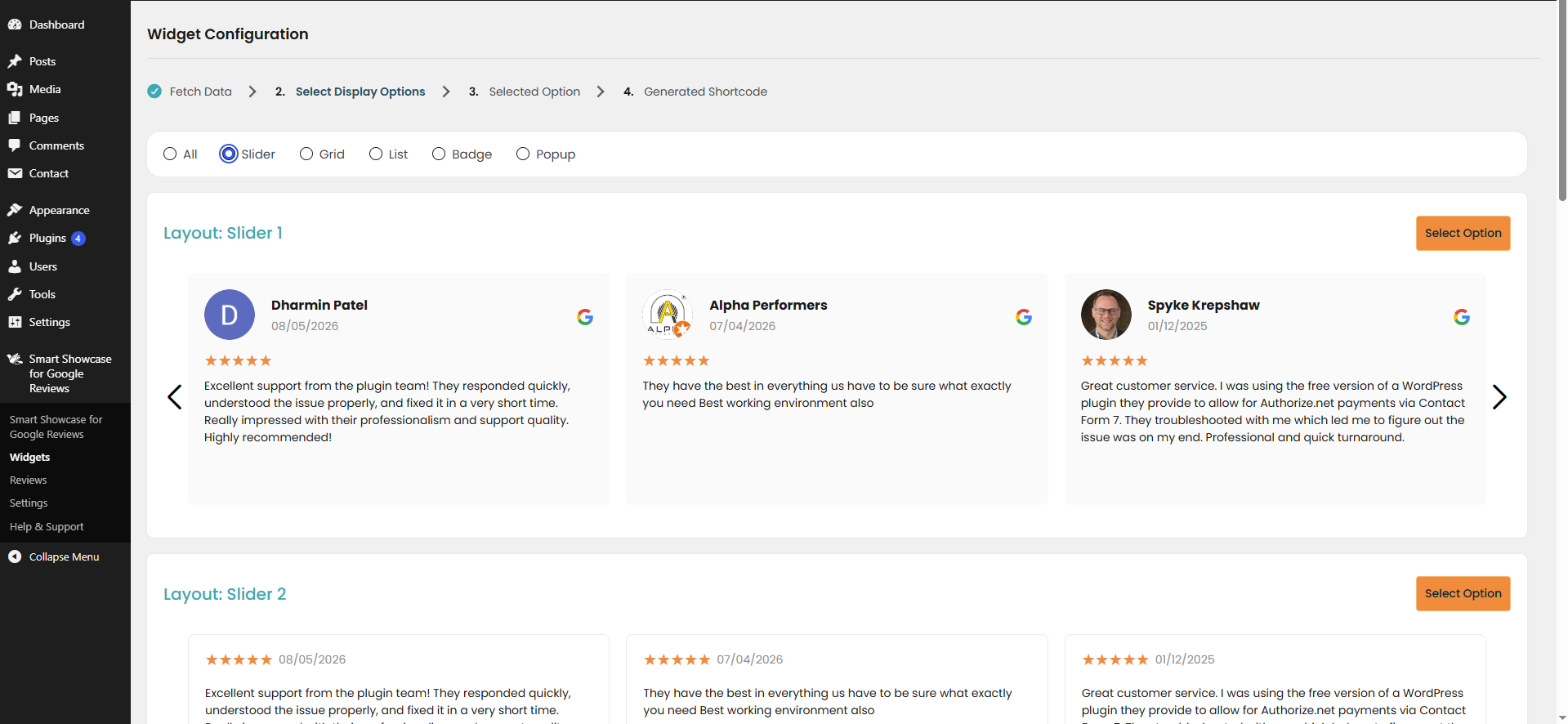Screen dimensions: 1568x724
Task: Go to the Fetch Data step
Action: [x=200, y=92]
